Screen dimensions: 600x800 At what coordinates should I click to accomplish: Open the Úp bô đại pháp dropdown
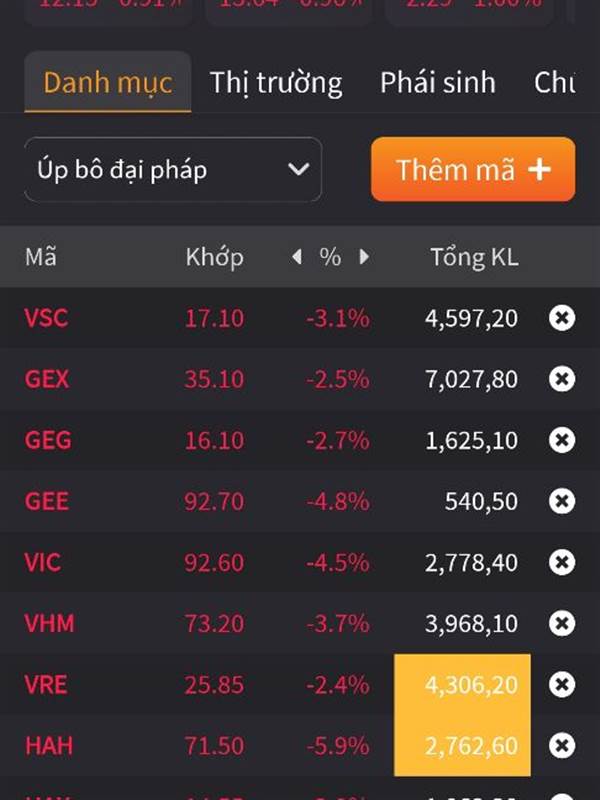pos(173,169)
